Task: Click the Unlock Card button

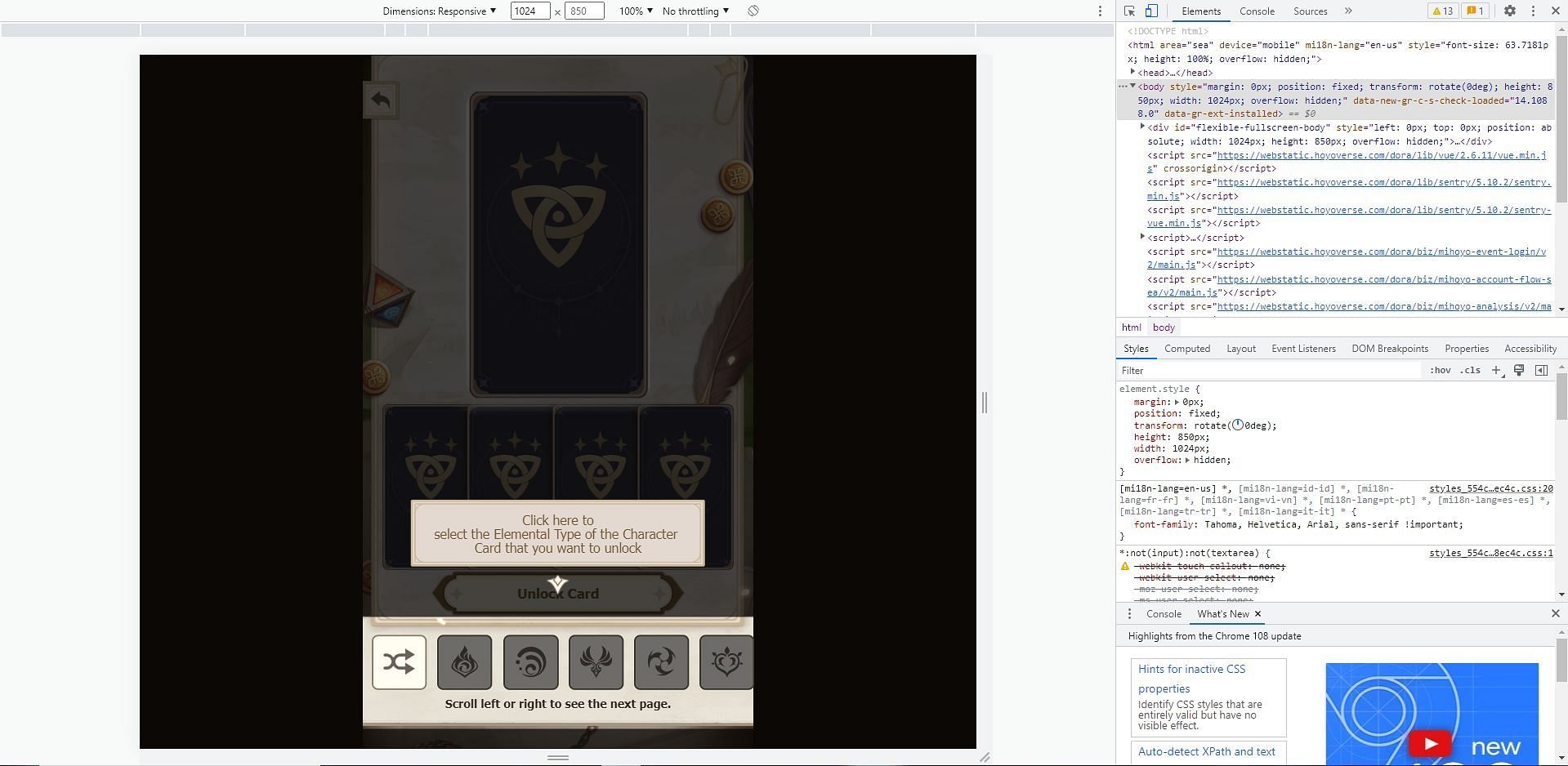Action: (x=558, y=594)
